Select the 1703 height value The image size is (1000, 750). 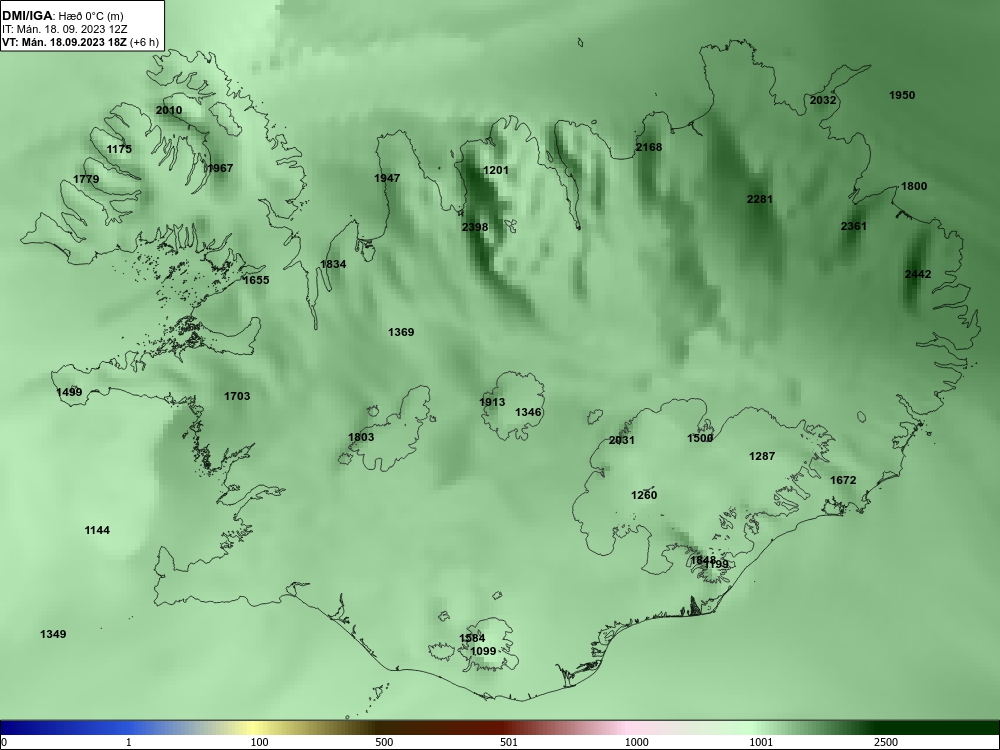(x=237, y=397)
